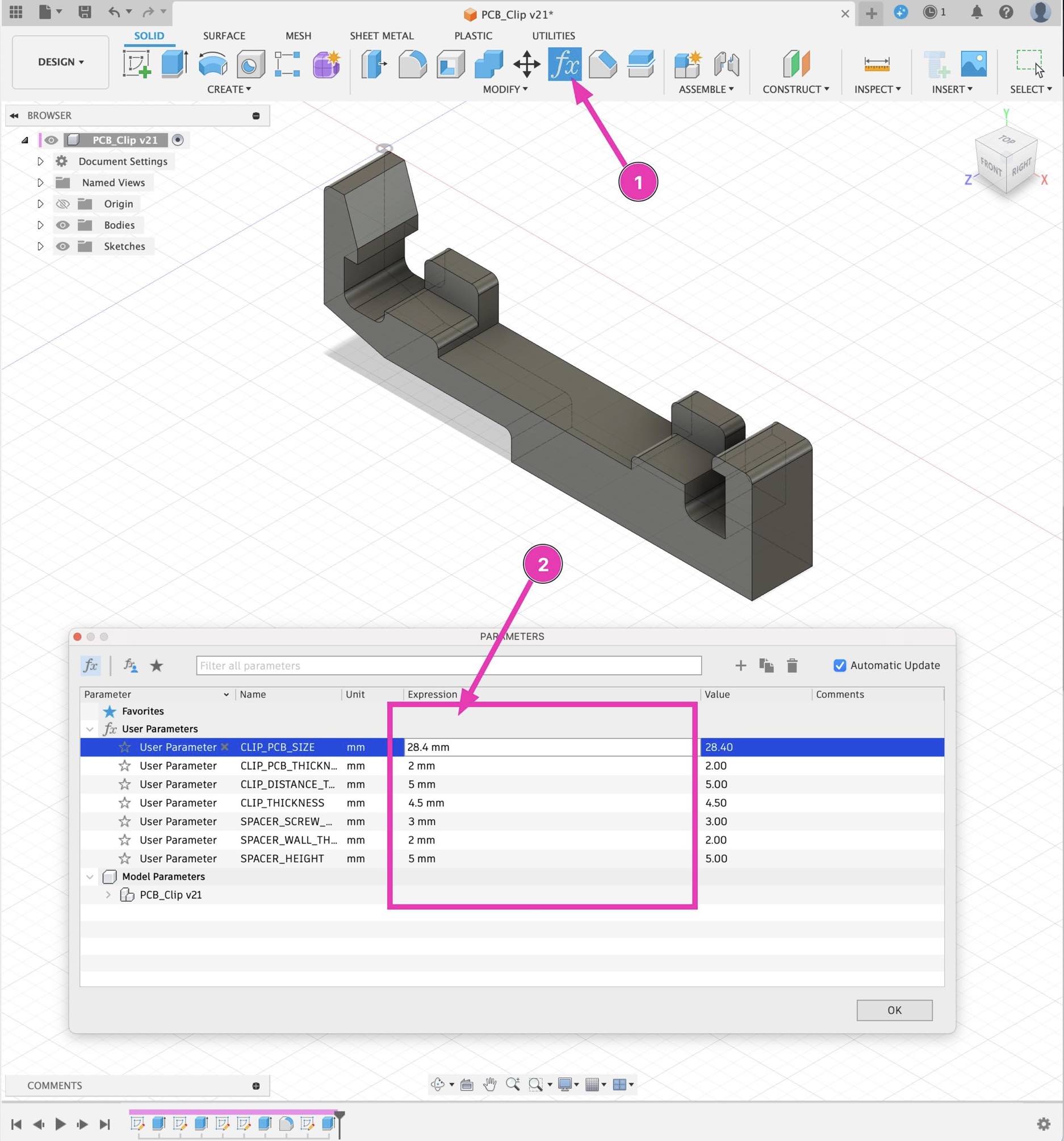Toggle visibility of the Origin folder
The height and width of the screenshot is (1141, 1064).
click(62, 204)
